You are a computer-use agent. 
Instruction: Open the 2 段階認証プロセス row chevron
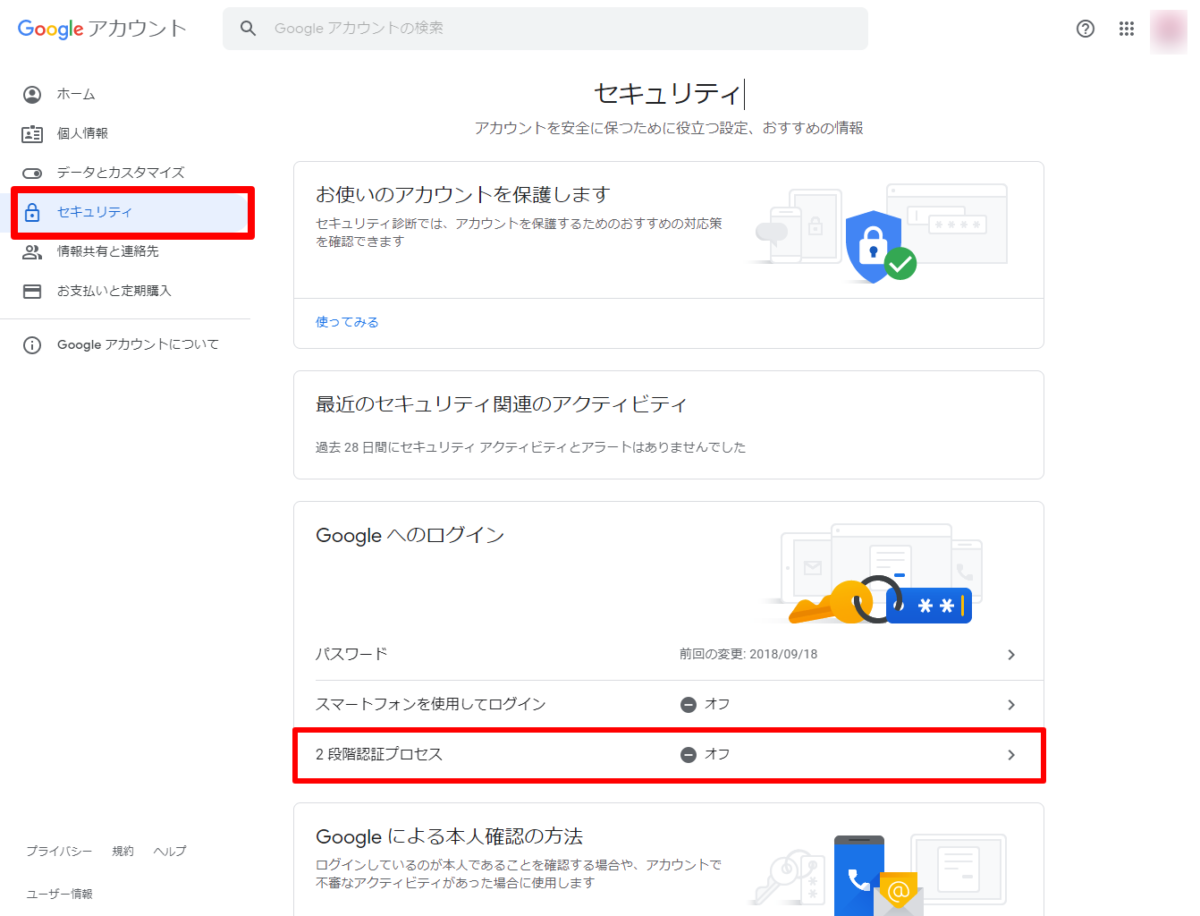(x=1011, y=755)
